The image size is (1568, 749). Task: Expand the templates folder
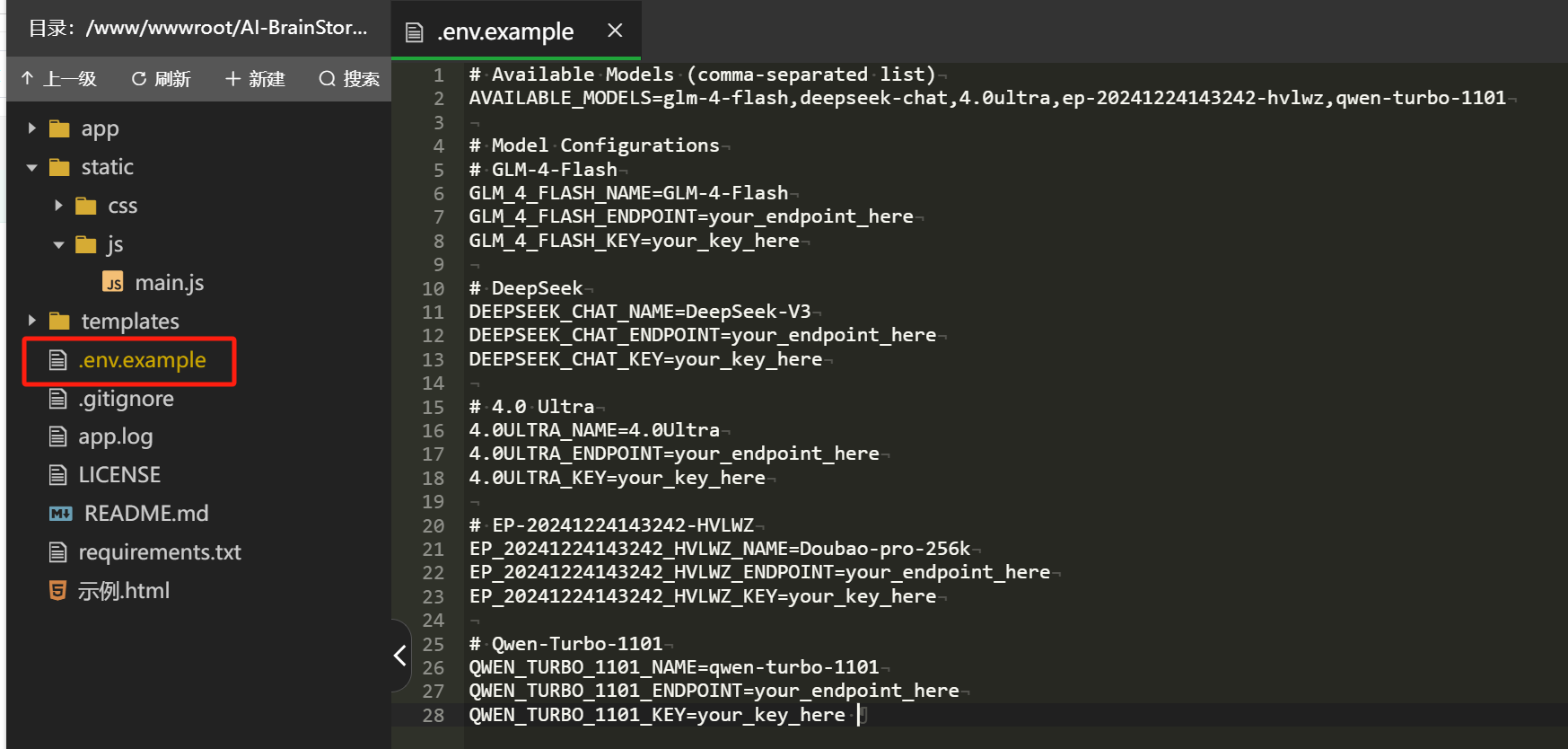point(32,321)
